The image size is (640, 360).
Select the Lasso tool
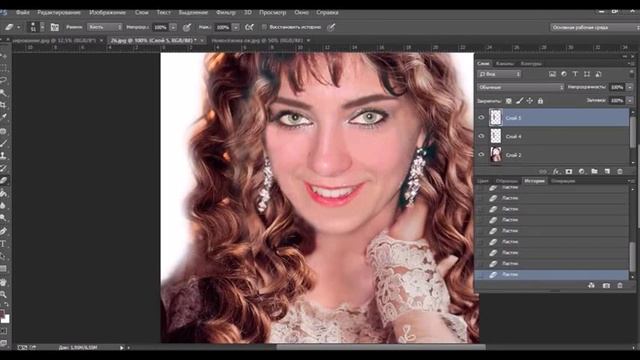[3, 80]
